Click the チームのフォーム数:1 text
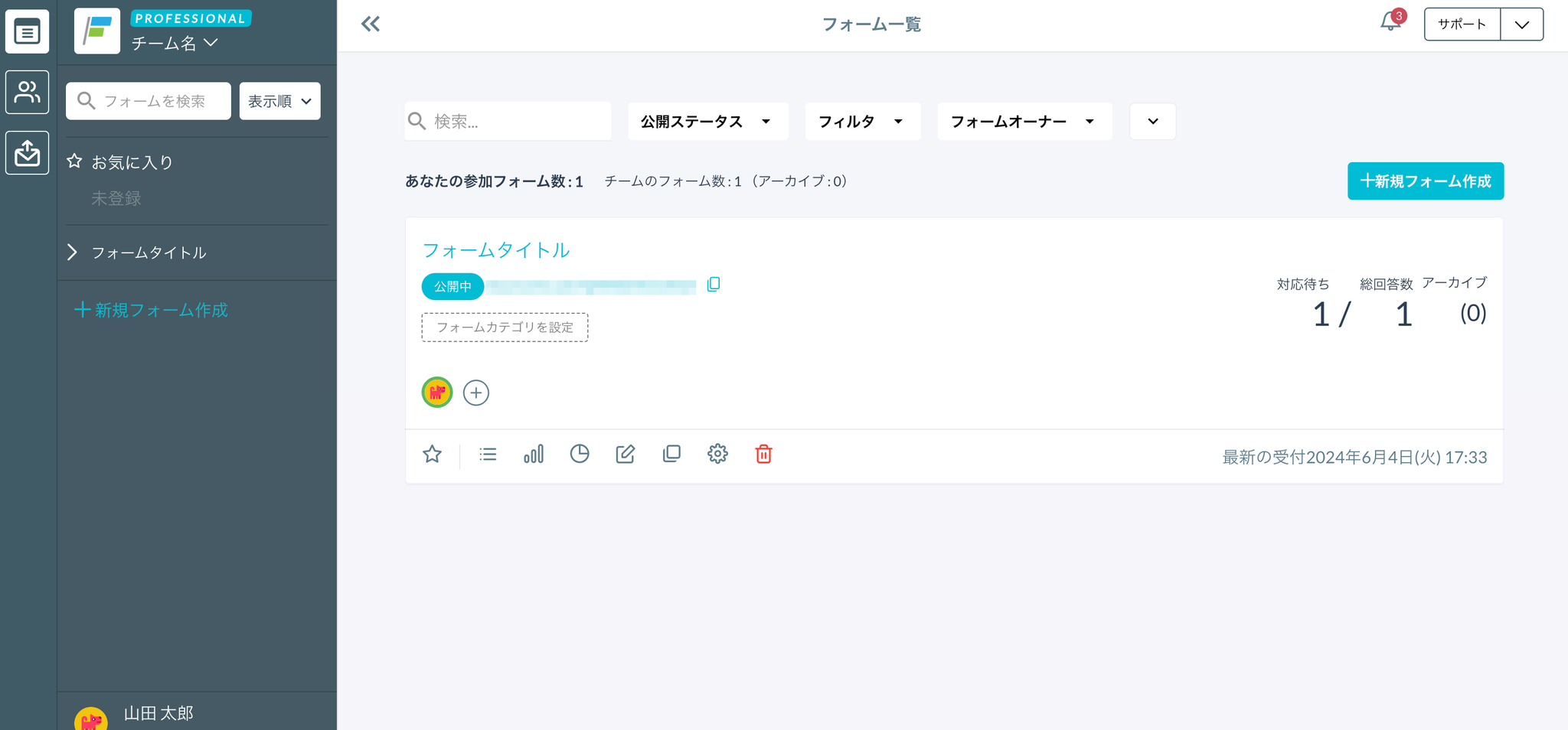This screenshot has width=1568, height=730. (x=673, y=181)
